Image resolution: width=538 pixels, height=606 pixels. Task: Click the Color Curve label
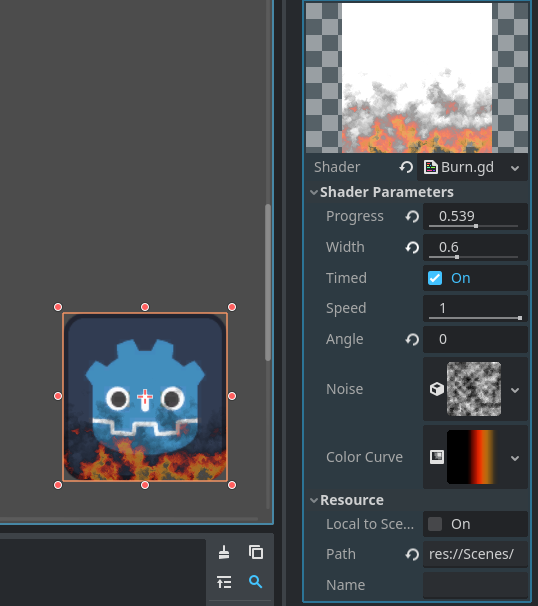[x=364, y=457]
